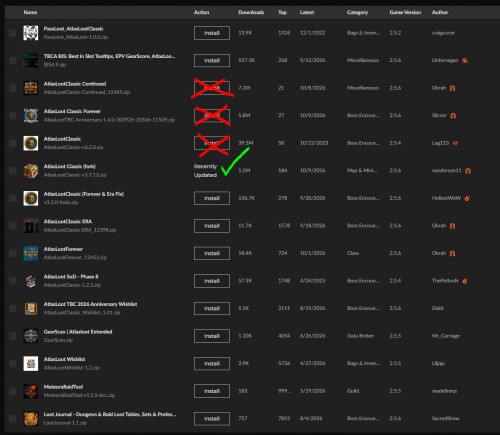500x435 pixels.
Task: Install the PassLoot_AtlasLootClassic addon
Action: pos(212,33)
